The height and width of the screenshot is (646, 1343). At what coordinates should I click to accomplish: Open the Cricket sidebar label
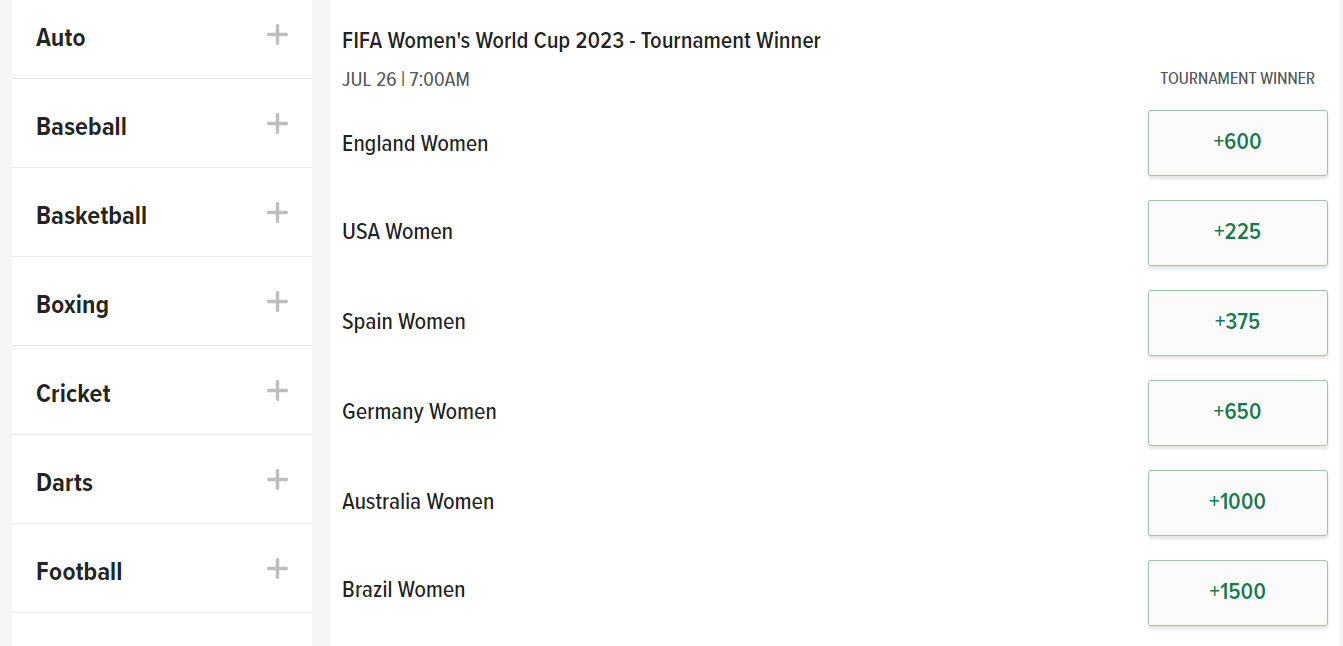(73, 394)
